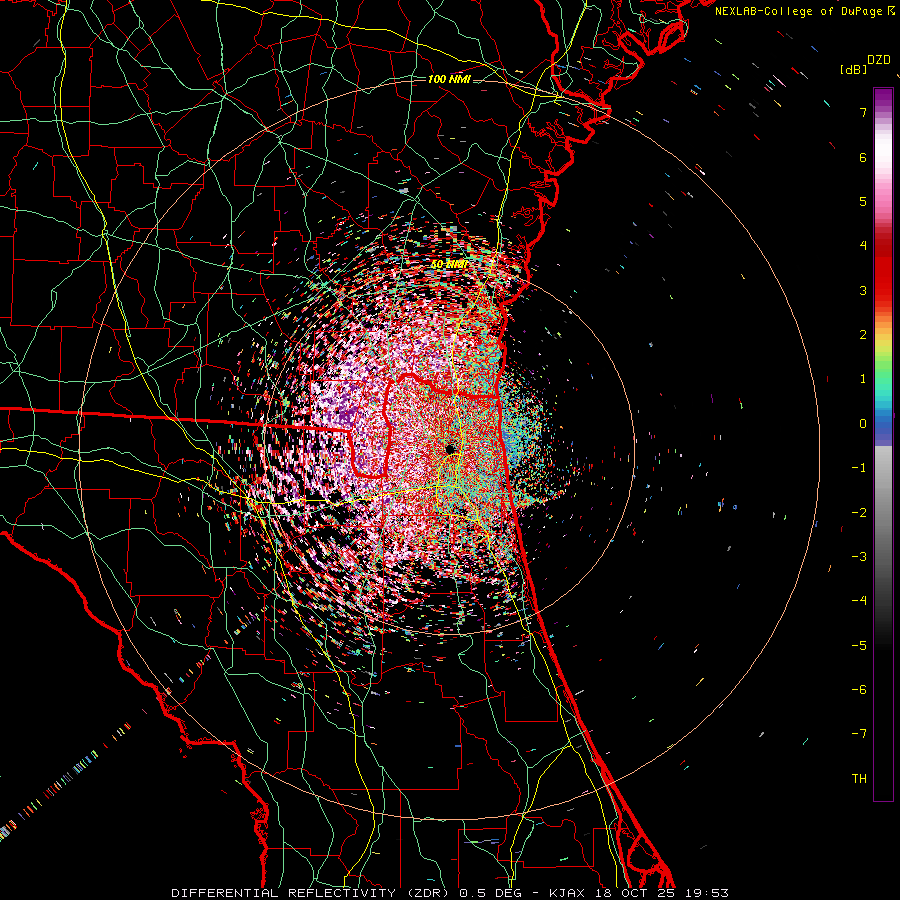Click the 1 dB tick label on scale
Image resolution: width=900 pixels, height=900 pixels.
[x=863, y=379]
